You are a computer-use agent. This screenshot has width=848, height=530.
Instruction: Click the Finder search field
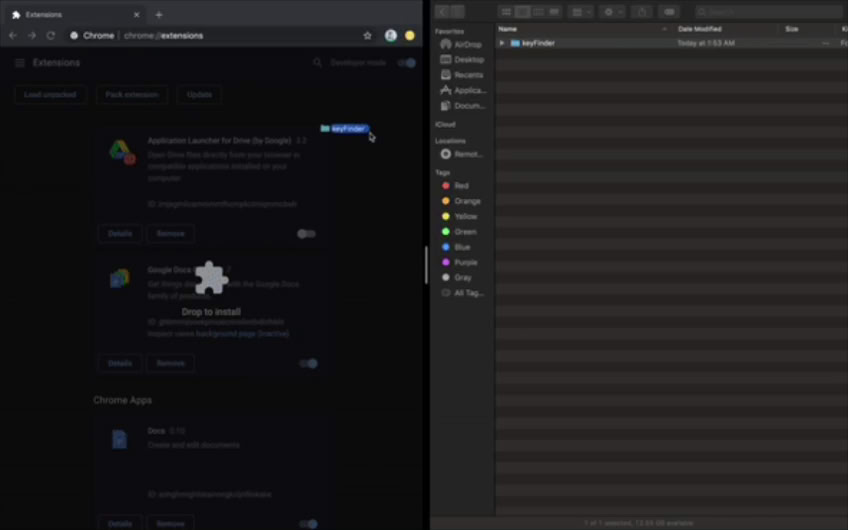click(x=768, y=11)
